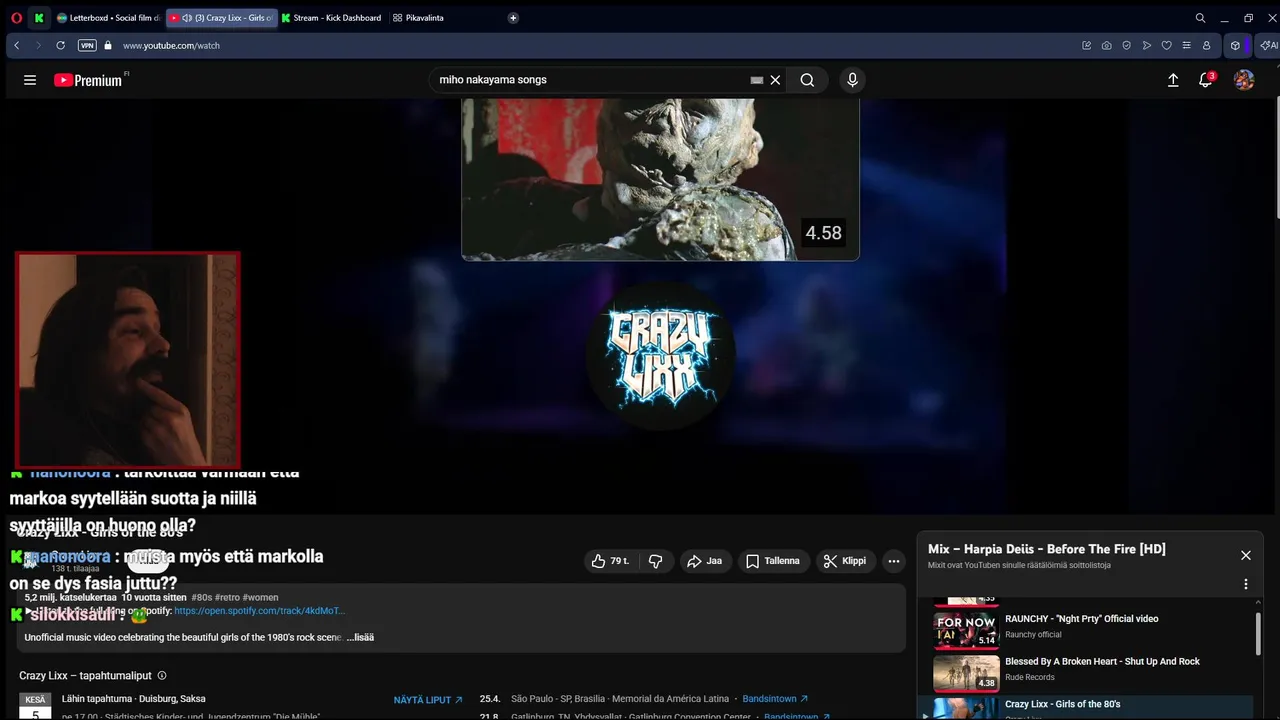Expand description with ...lisää
This screenshot has width=1280, height=720.
point(360,637)
